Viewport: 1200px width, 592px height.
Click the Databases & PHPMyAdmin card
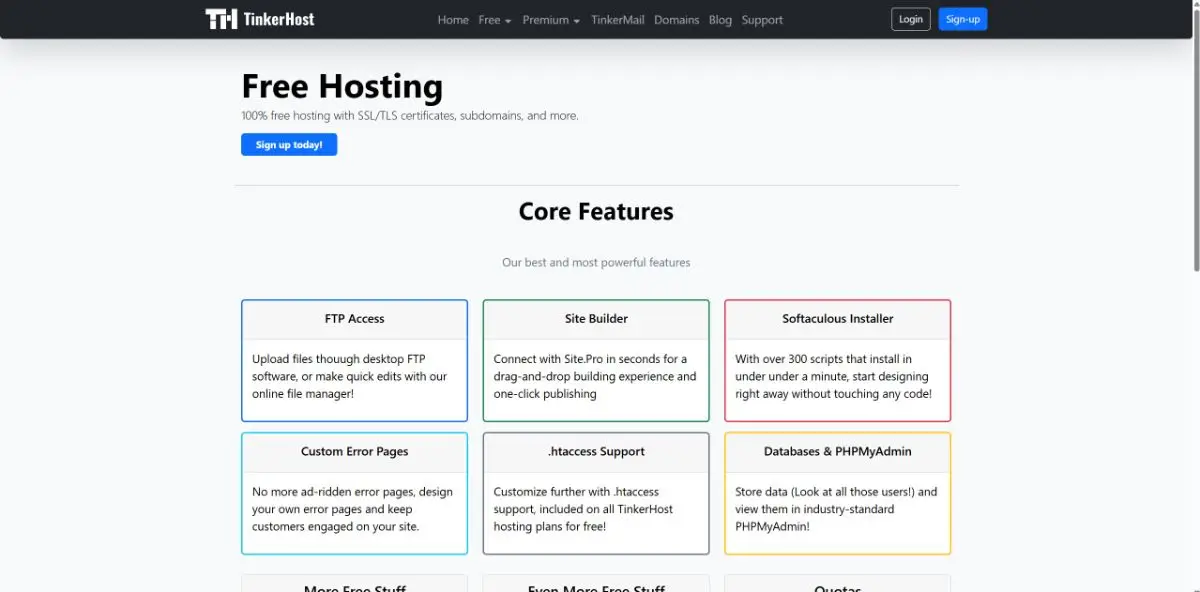coord(837,493)
